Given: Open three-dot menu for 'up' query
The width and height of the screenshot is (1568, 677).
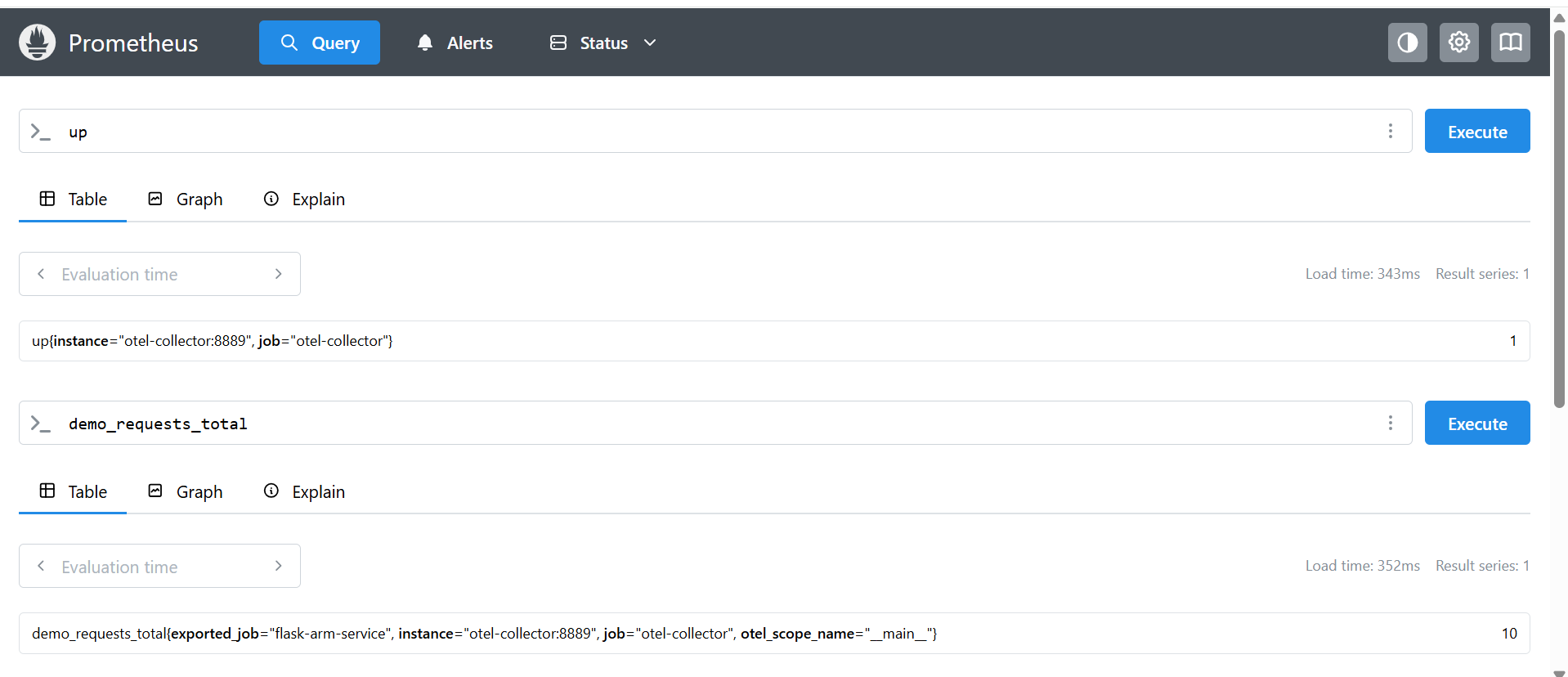Looking at the screenshot, I should [1391, 131].
